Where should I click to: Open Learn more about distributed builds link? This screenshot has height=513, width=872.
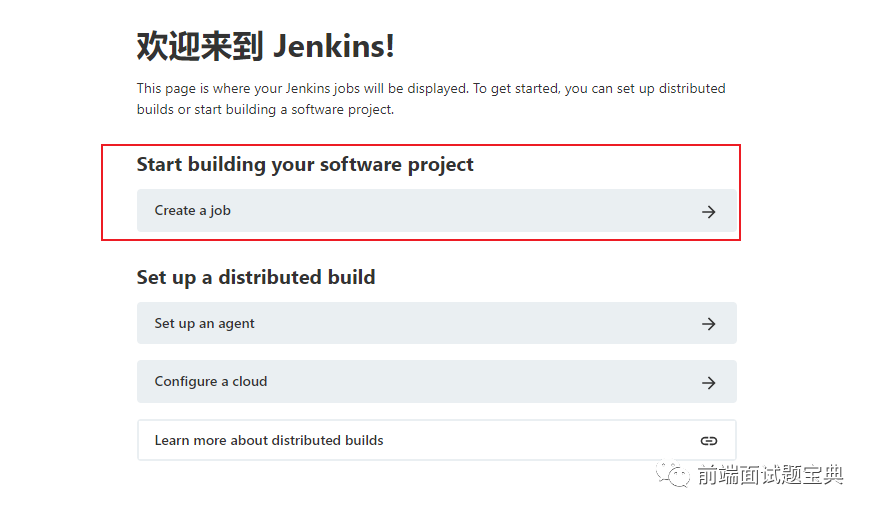click(x=437, y=440)
